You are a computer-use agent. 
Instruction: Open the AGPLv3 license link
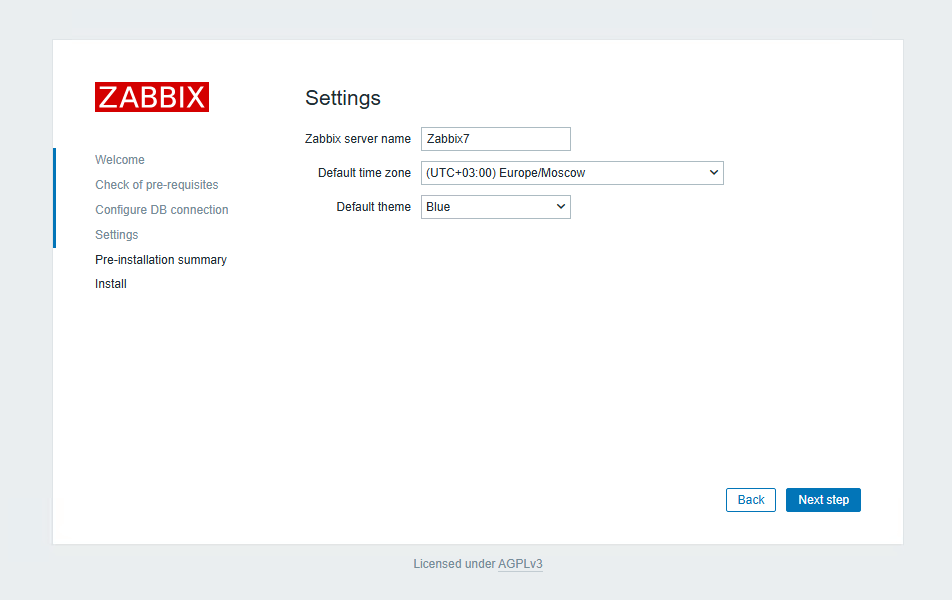[520, 564]
